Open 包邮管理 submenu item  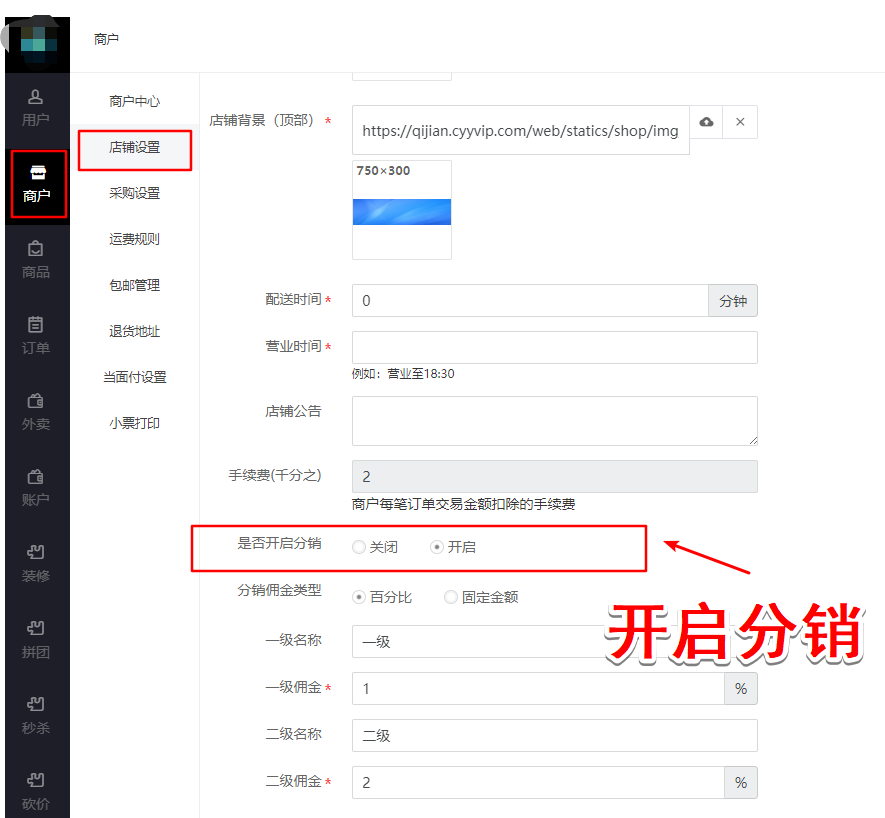[134, 285]
